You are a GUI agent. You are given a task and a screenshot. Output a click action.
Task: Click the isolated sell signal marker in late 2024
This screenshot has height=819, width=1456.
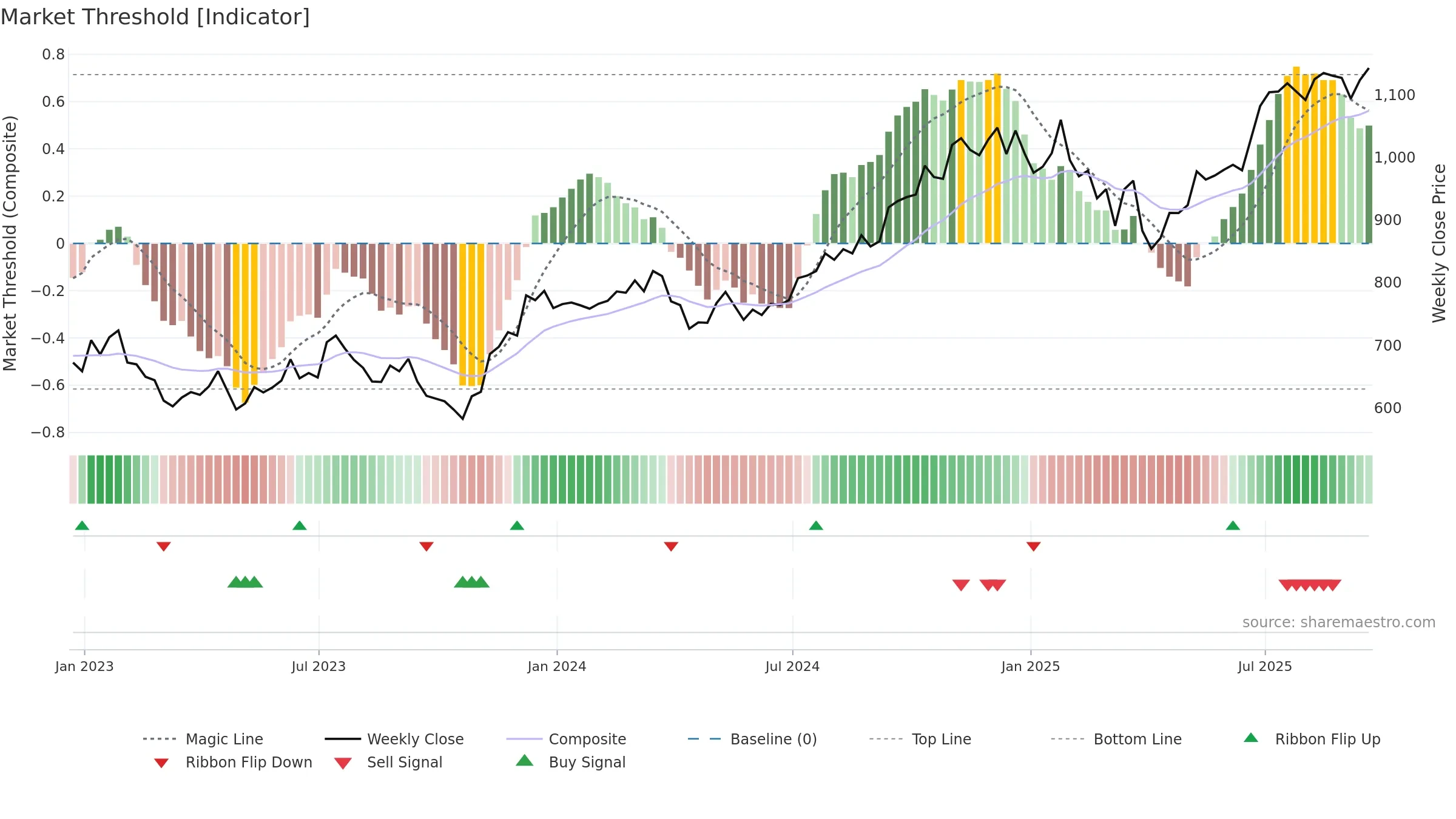961,585
